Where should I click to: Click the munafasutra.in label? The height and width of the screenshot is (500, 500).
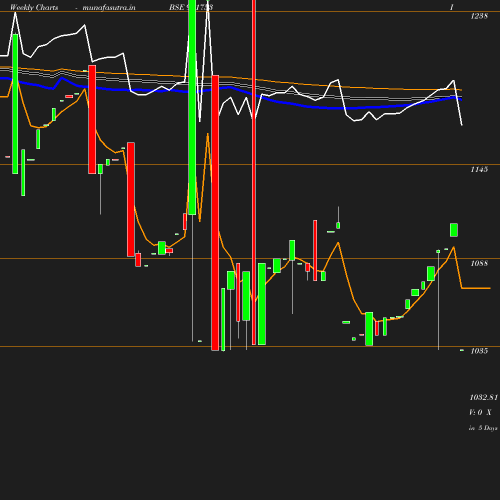pyautogui.click(x=109, y=7)
